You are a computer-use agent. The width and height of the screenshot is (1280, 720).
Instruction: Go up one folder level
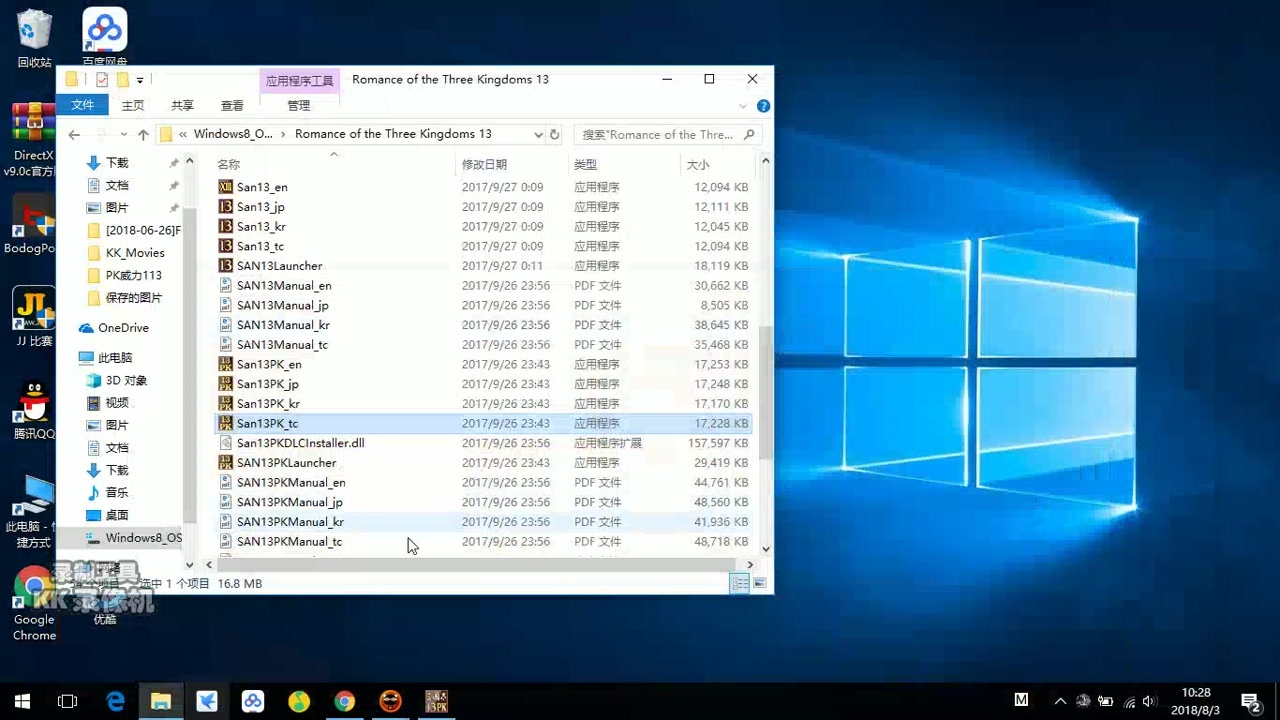point(143,134)
